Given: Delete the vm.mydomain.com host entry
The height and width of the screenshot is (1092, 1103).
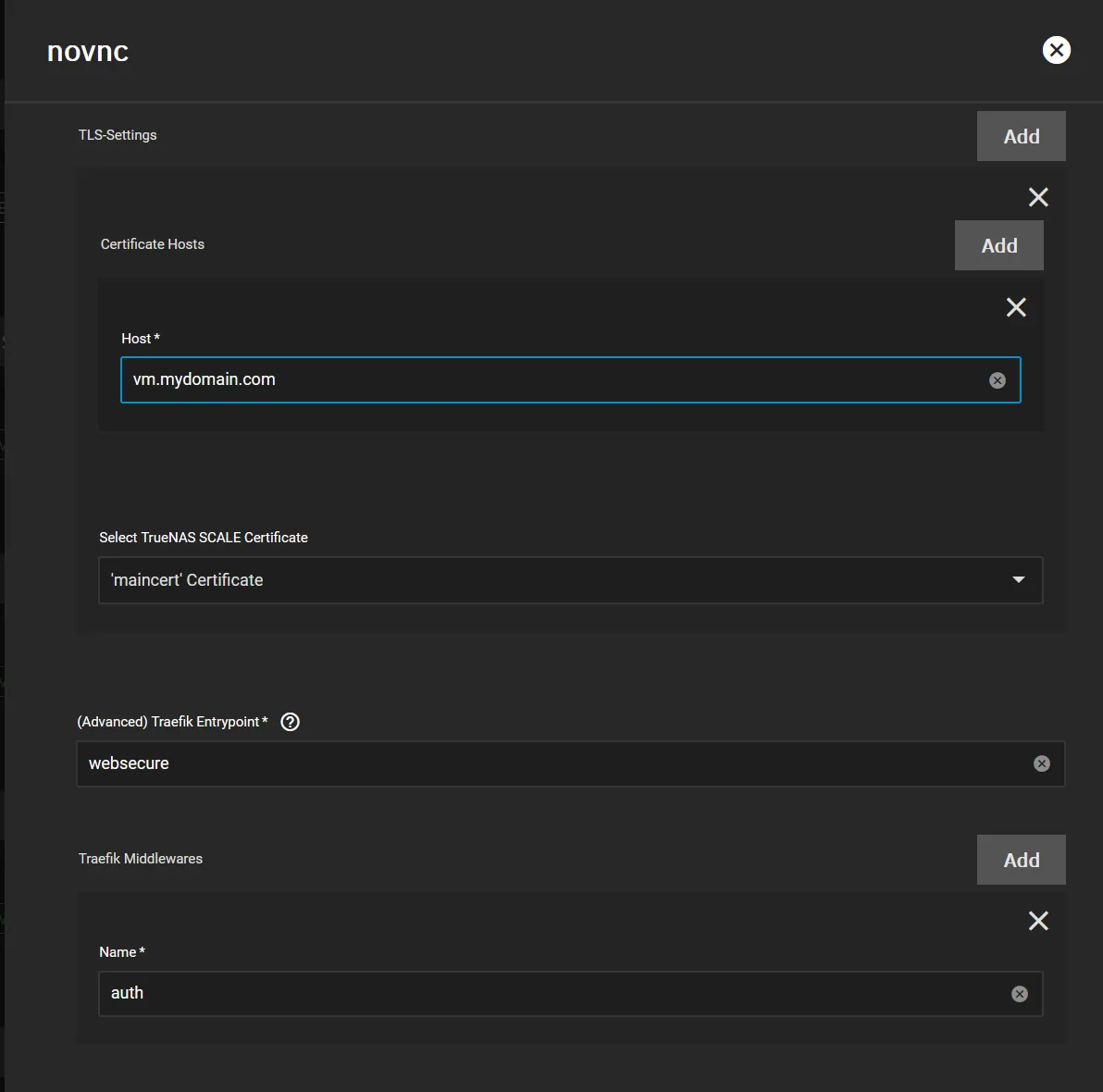Looking at the screenshot, I should click(1016, 307).
